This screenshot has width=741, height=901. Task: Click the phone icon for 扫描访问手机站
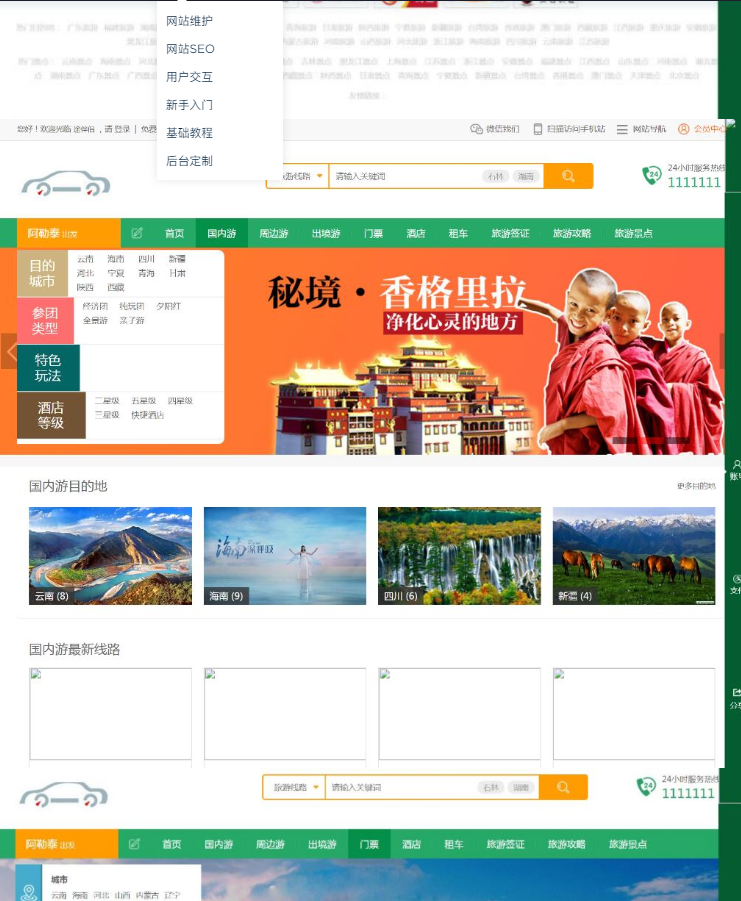(538, 129)
